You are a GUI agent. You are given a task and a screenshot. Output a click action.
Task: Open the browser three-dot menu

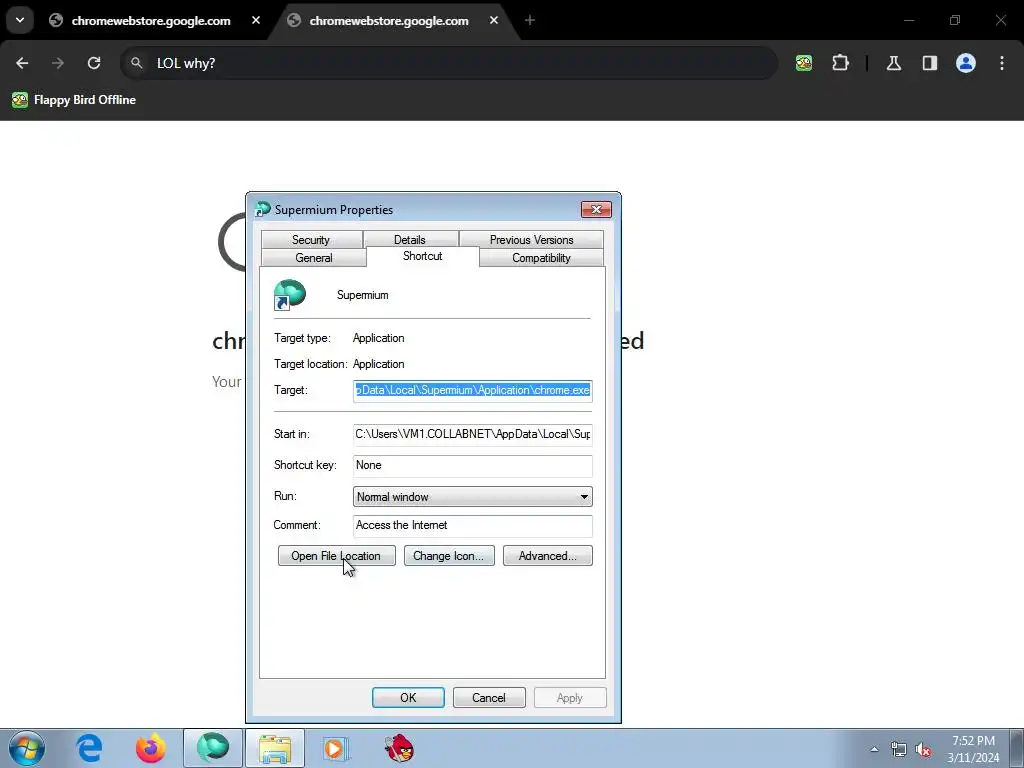pyautogui.click(x=1002, y=63)
